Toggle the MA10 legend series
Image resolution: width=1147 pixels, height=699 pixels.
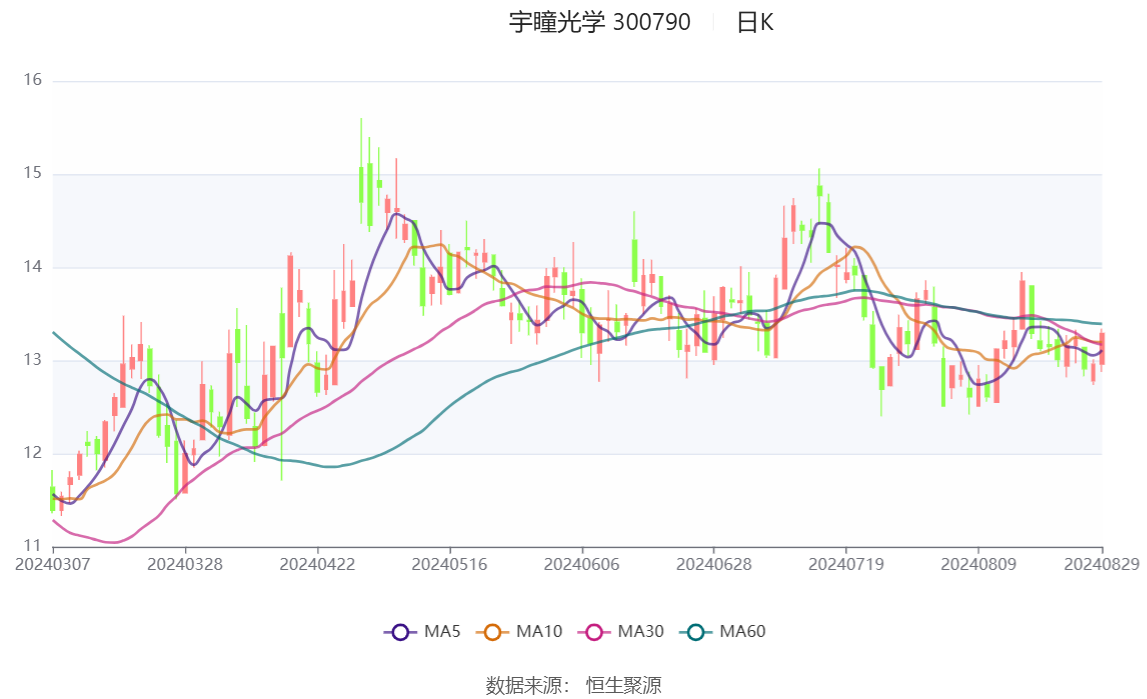[519, 632]
